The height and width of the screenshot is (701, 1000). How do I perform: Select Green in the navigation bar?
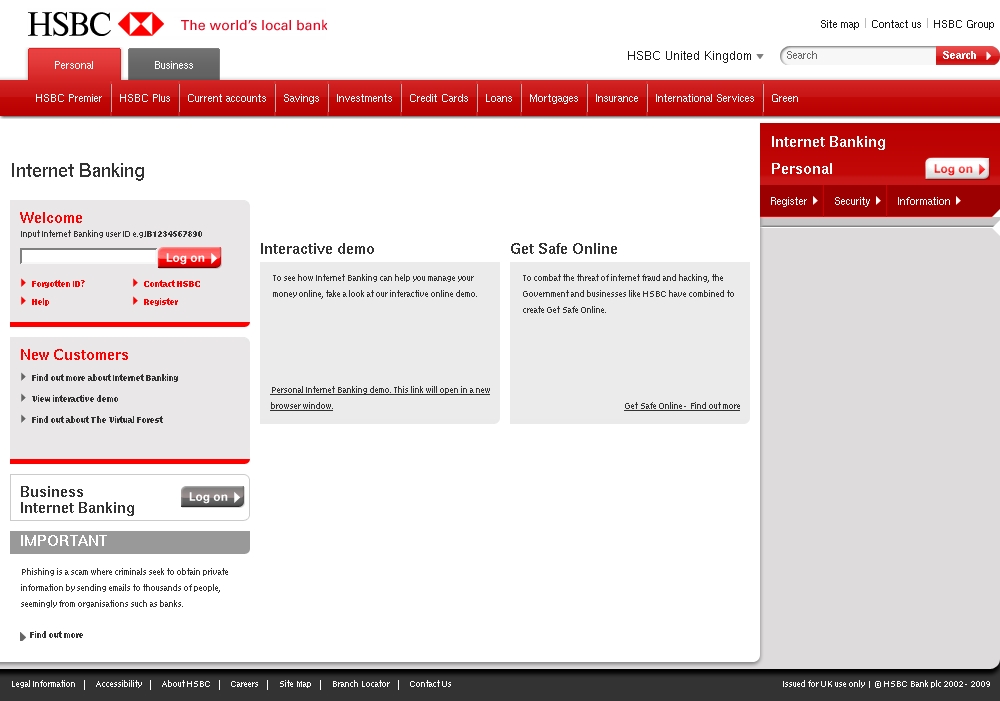pos(784,98)
